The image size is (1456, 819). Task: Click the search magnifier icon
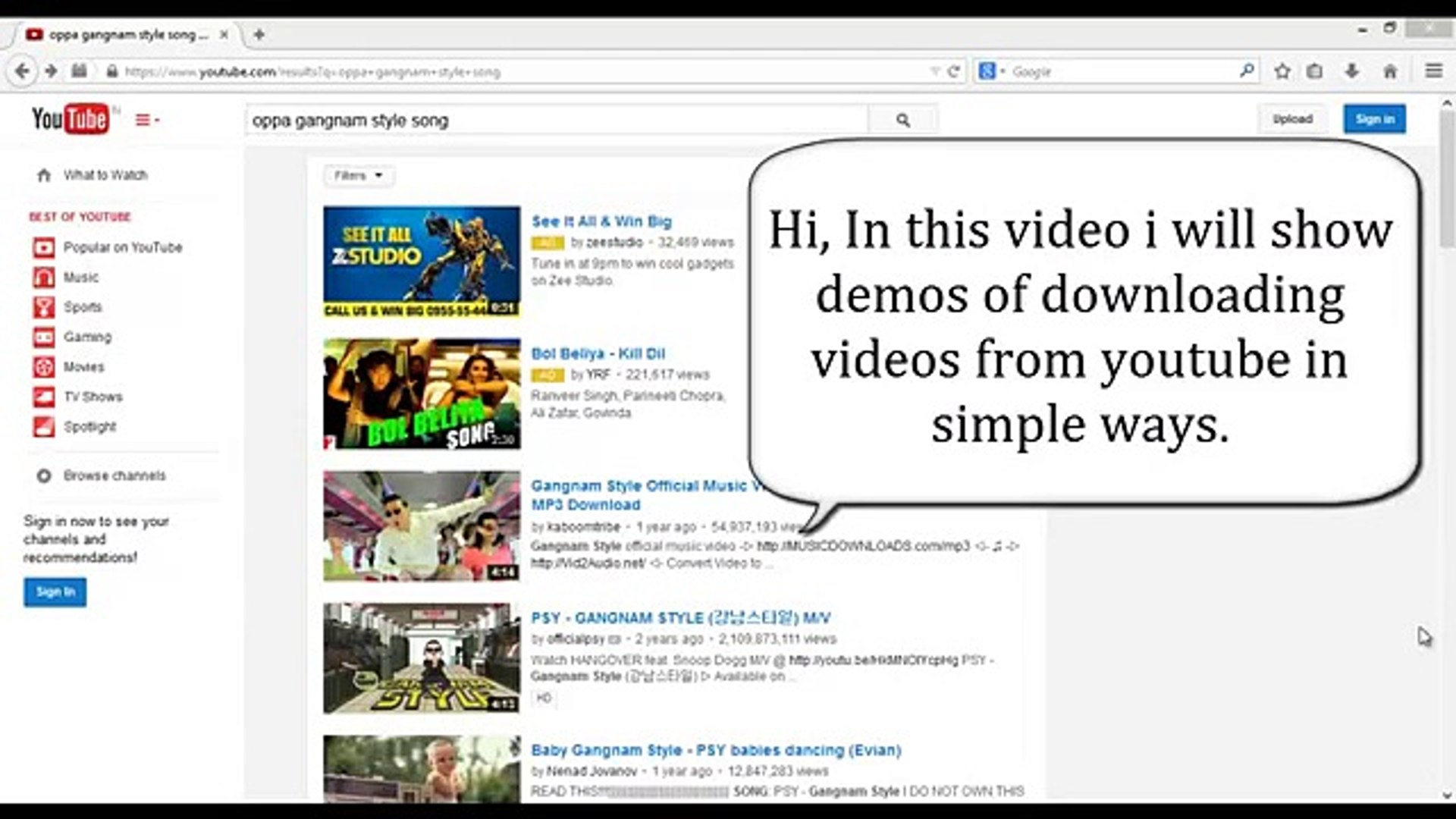[902, 119]
